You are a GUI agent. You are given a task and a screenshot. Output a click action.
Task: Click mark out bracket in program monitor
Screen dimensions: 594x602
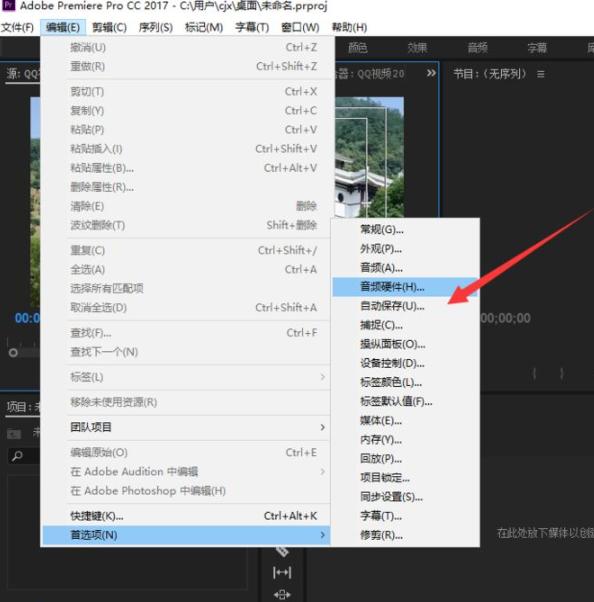(x=562, y=373)
